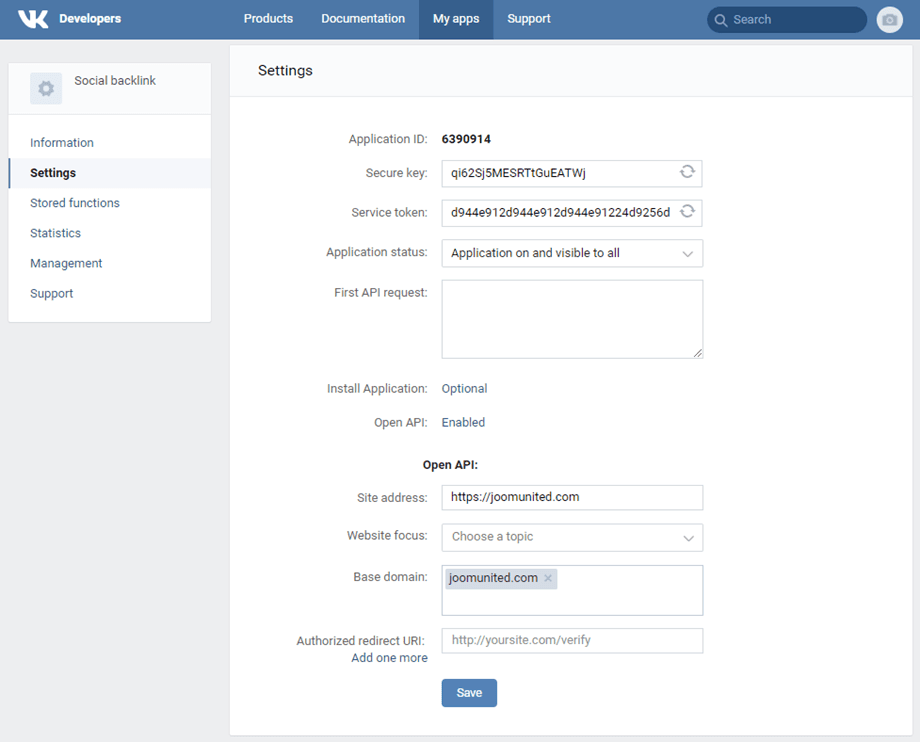View the Statistics sidebar section
Screen dimensions: 920x742
pos(56,233)
